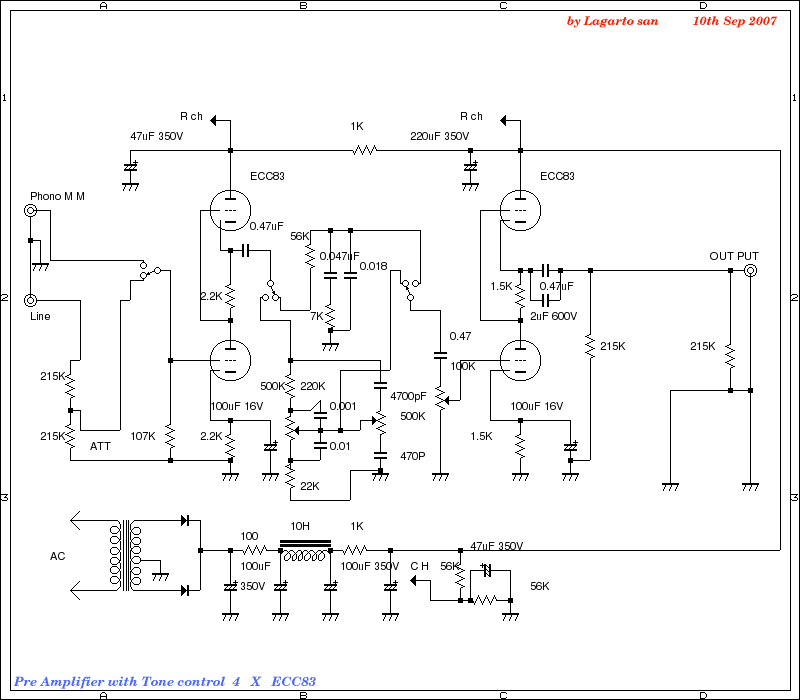Click the ATT attenuator label
Screen dimensions: 800x700
coord(100,445)
